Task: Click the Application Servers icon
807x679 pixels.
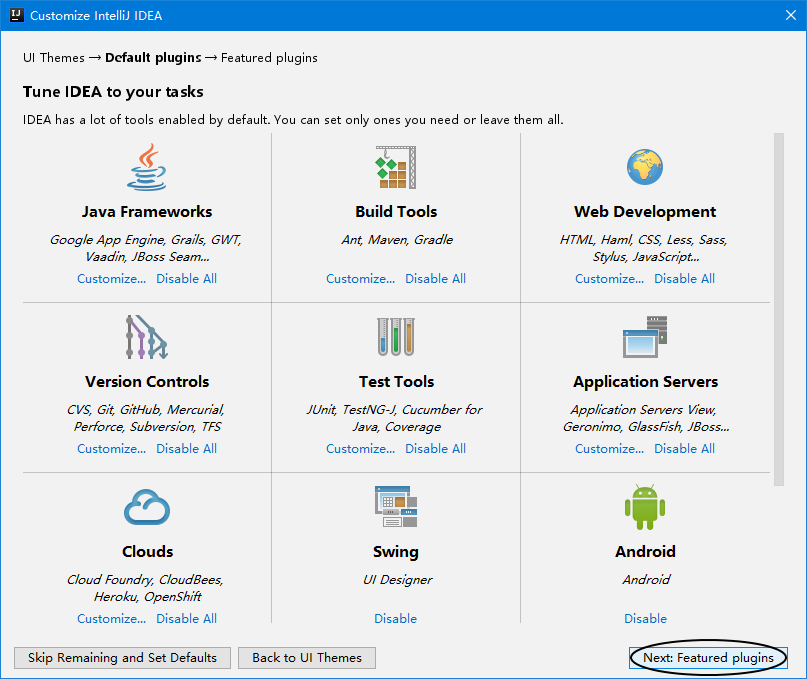Action: pos(645,337)
